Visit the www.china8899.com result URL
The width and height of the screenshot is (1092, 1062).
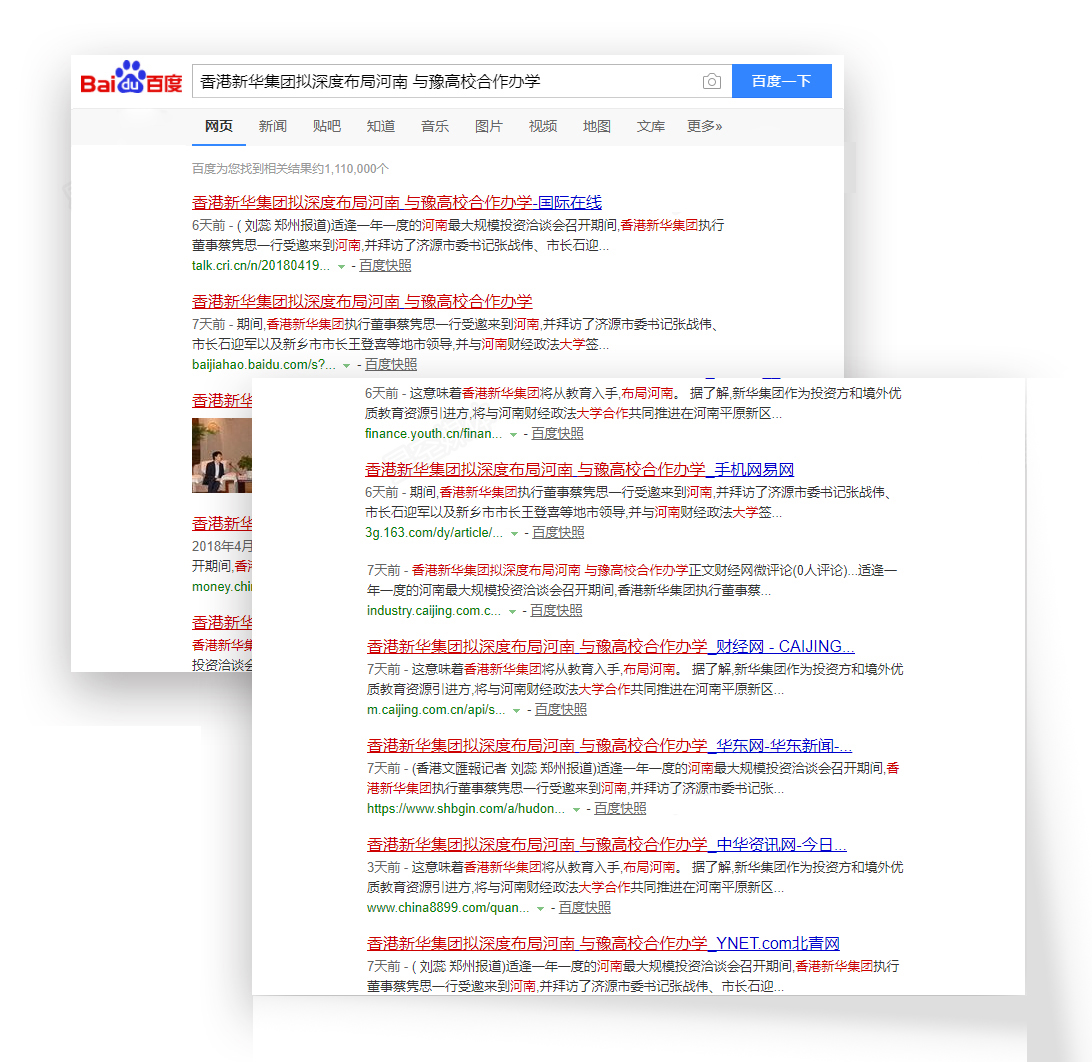pos(448,907)
